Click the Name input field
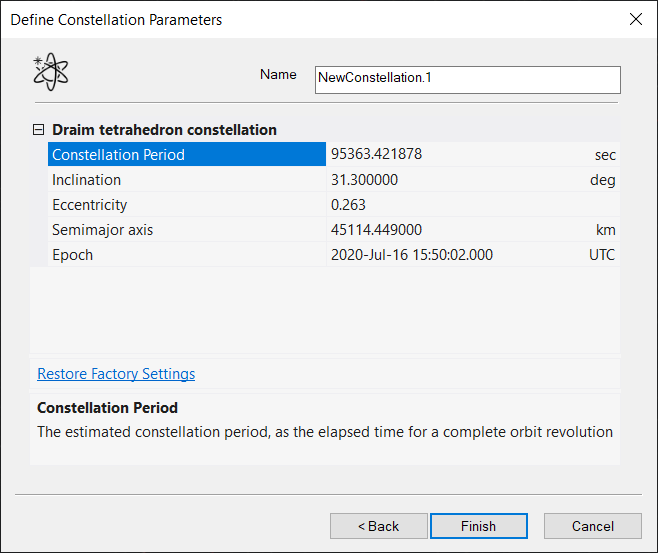The height and width of the screenshot is (553, 658). (467, 77)
